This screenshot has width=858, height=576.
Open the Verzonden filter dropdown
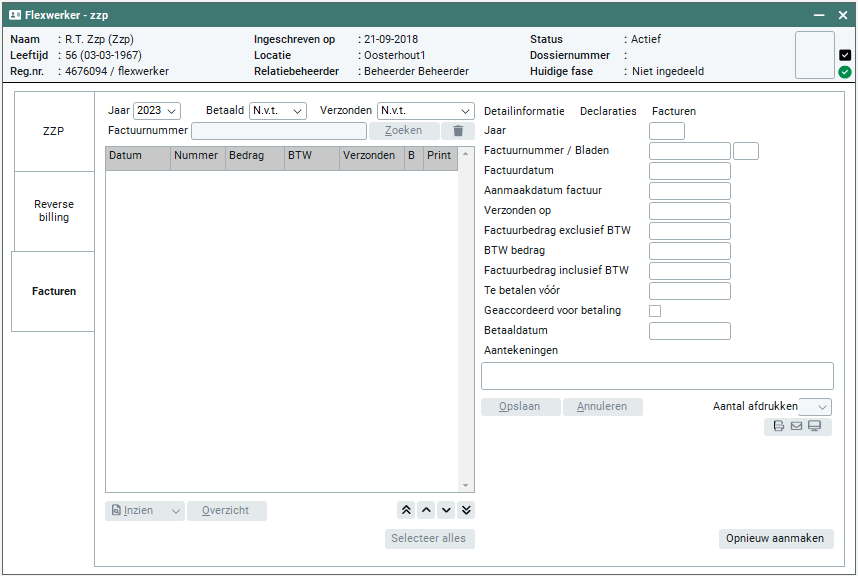(425, 111)
